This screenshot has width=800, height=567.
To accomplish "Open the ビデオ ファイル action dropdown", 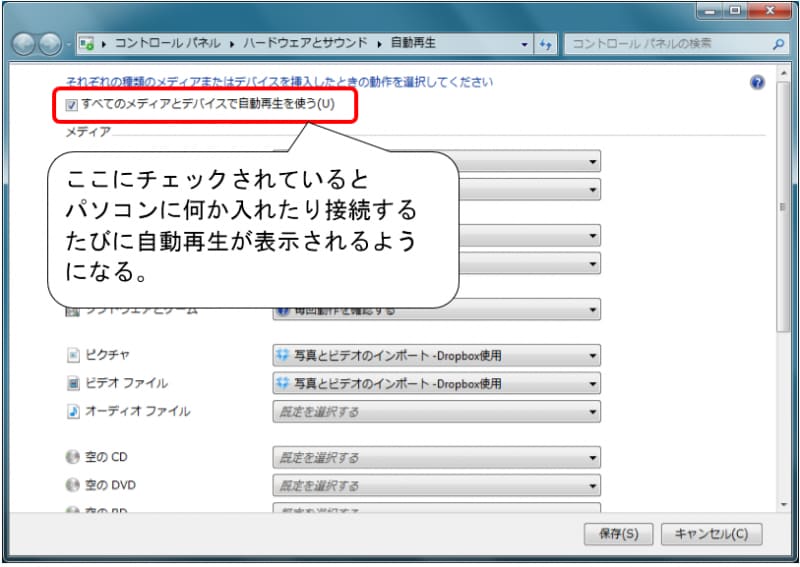I will point(436,383).
